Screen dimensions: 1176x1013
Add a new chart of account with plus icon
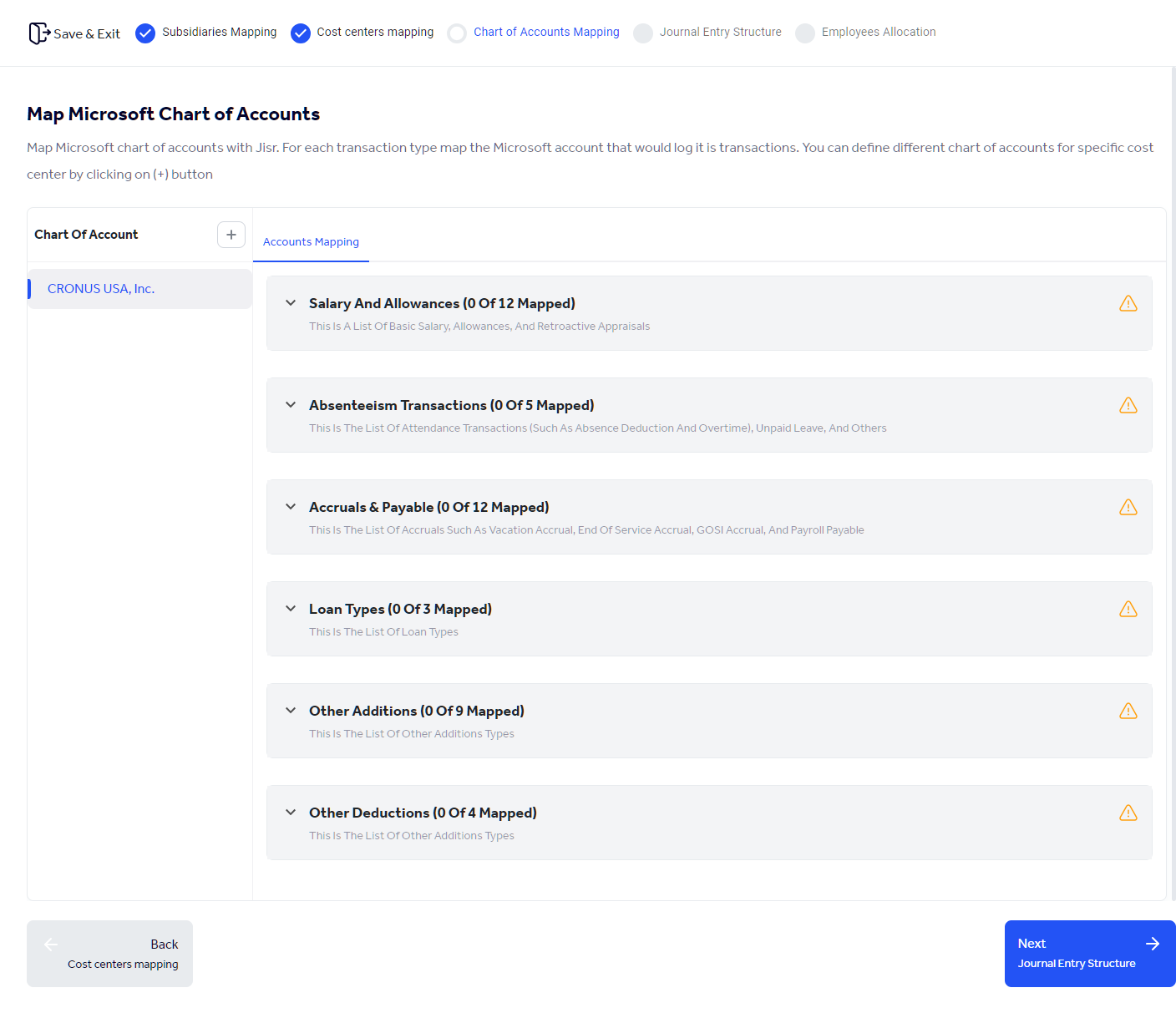point(231,235)
